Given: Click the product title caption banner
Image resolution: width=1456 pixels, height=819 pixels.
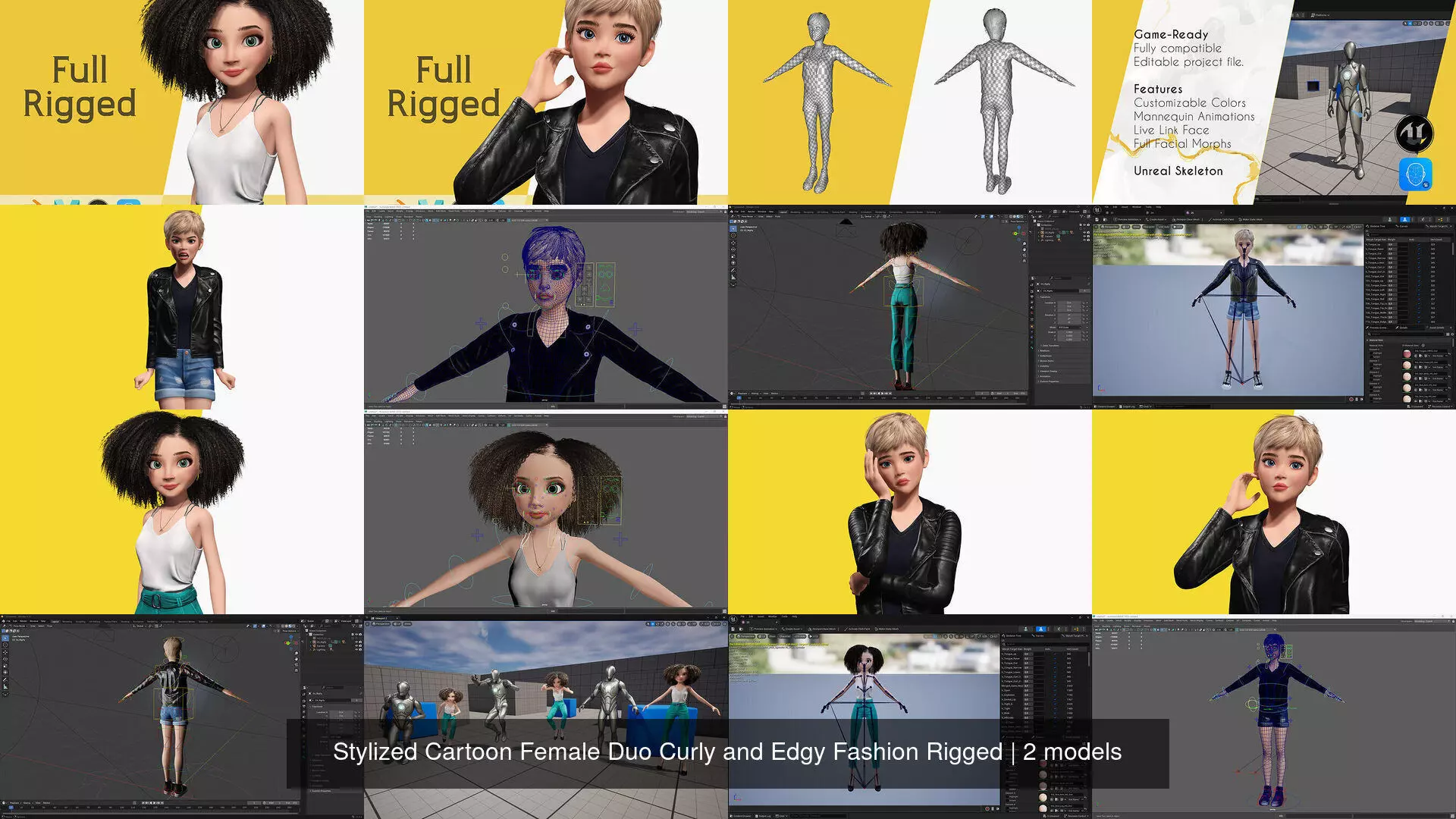Looking at the screenshot, I should coord(727,752).
